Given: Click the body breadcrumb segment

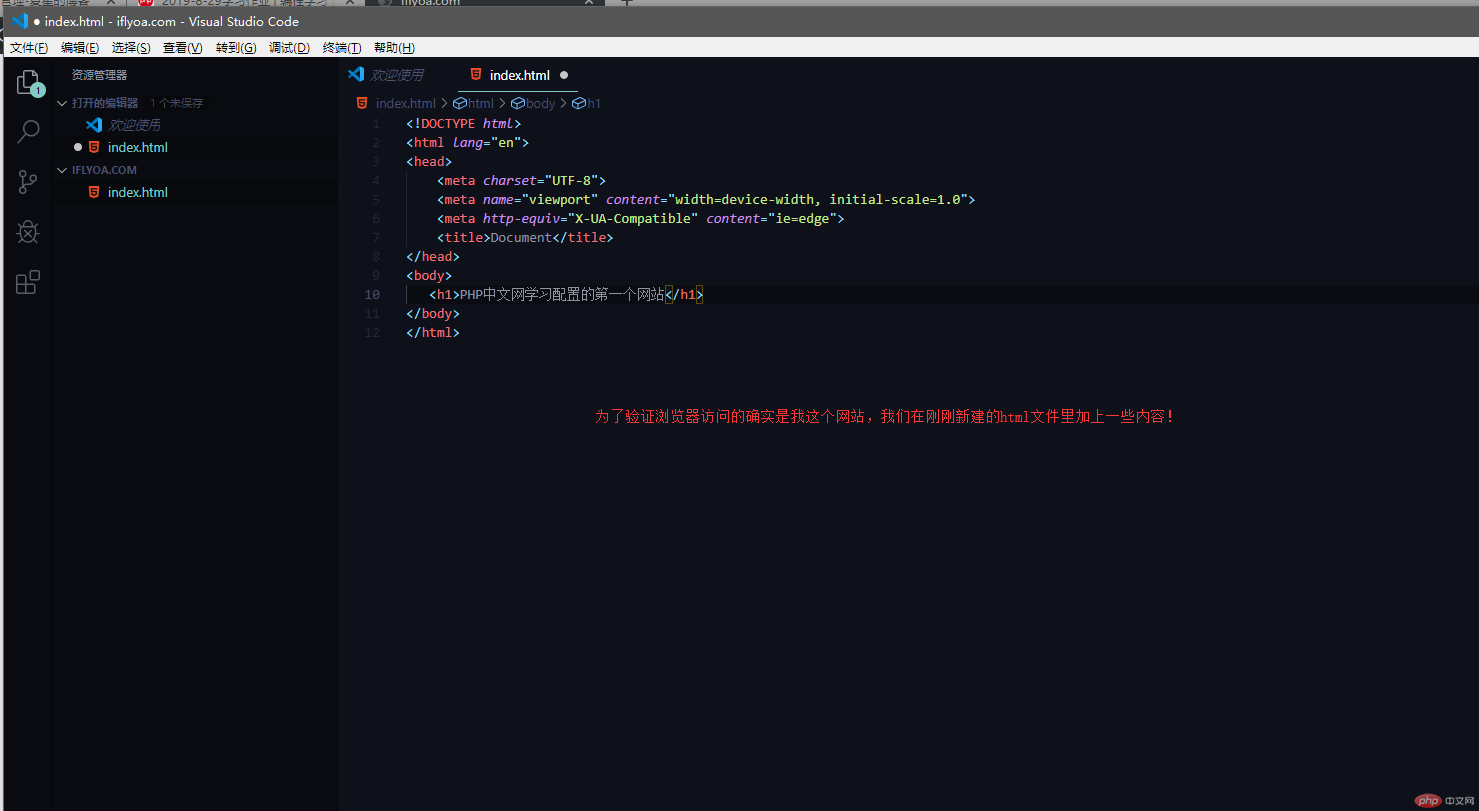Looking at the screenshot, I should [x=533, y=103].
